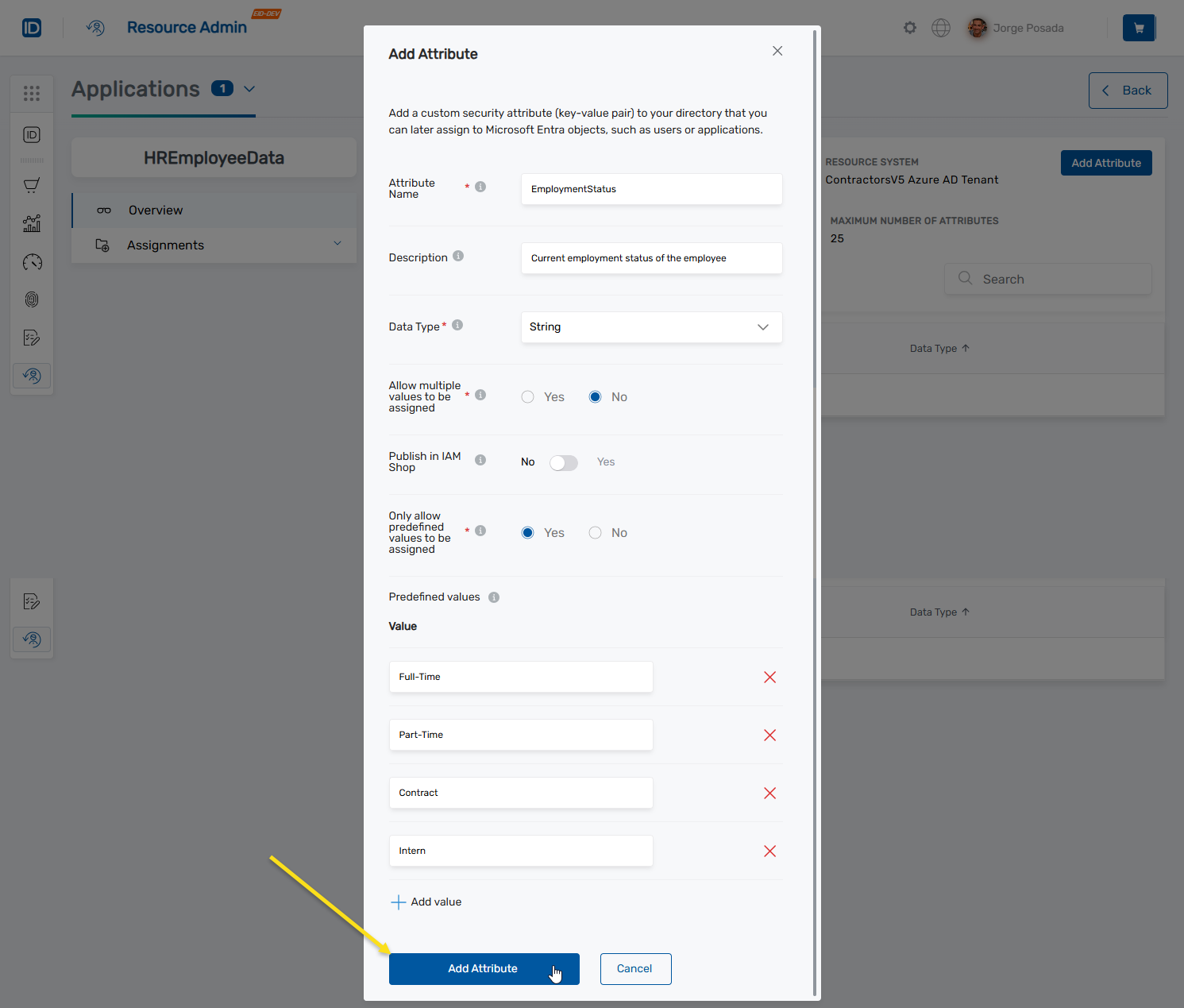Remove the Part-Time predefined value

click(x=769, y=735)
